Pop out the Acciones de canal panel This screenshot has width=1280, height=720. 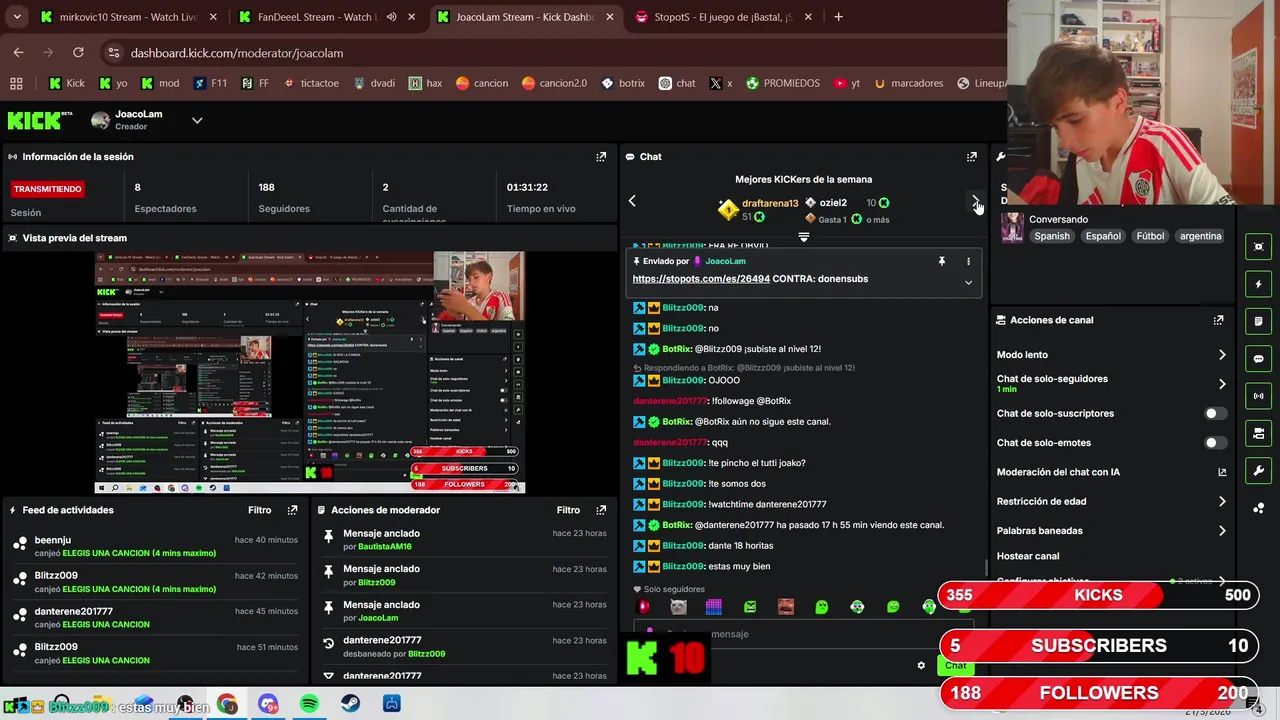[1218, 320]
